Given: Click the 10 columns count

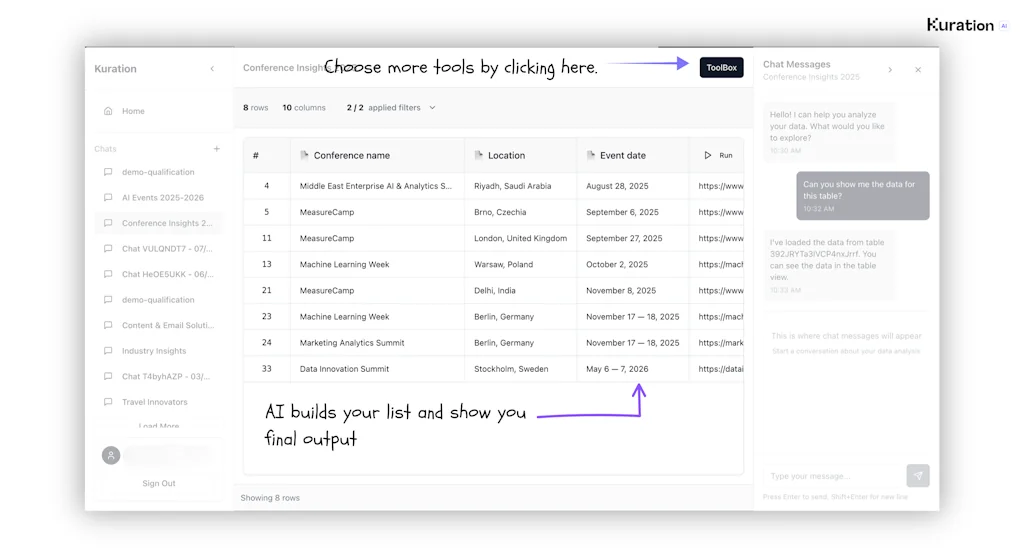Looking at the screenshot, I should 304,108.
